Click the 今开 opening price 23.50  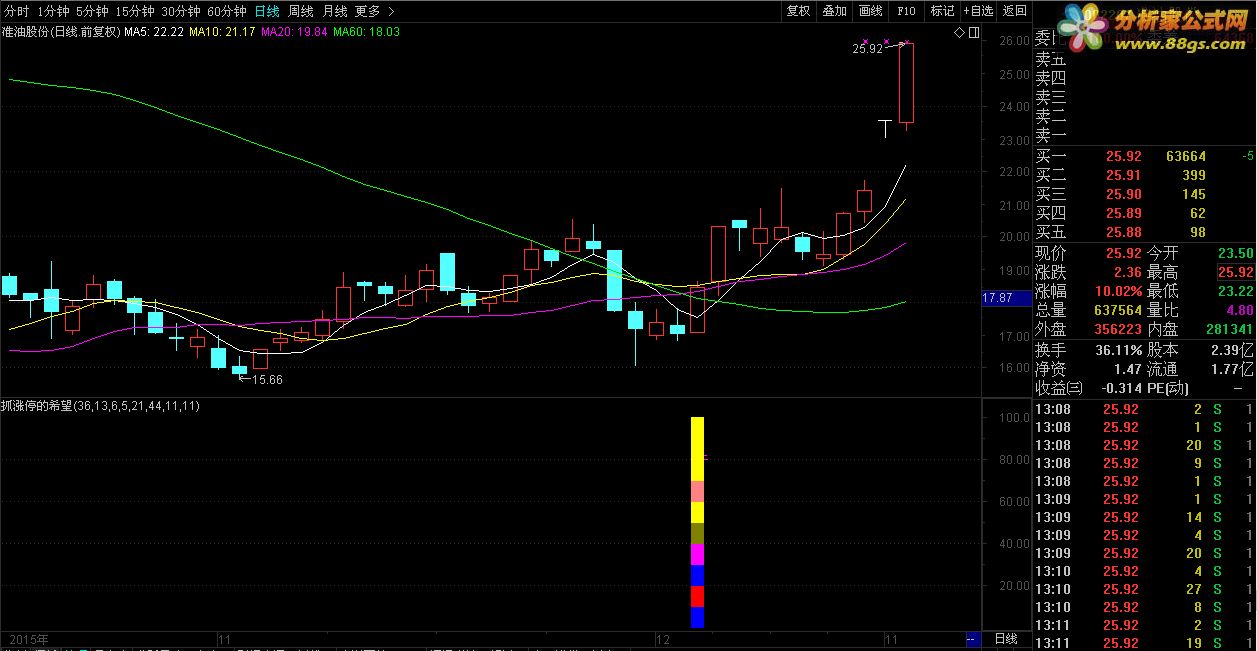tap(1235, 253)
